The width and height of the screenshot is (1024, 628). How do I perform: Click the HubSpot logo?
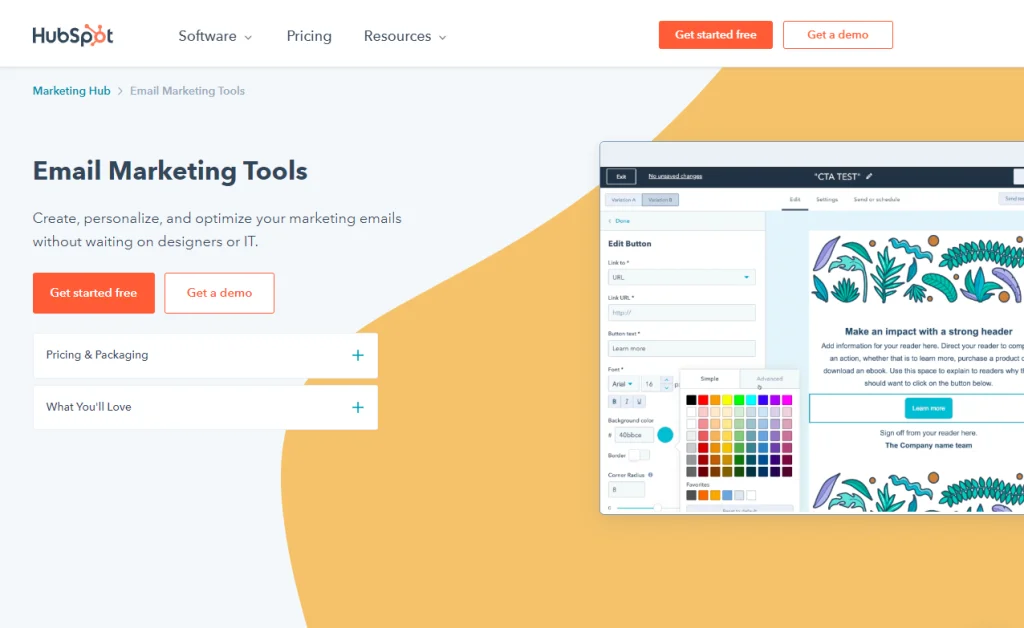[72, 35]
